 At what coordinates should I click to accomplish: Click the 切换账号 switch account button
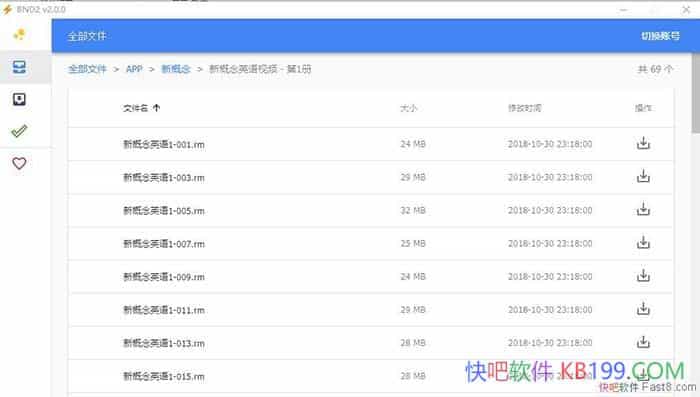click(660, 36)
